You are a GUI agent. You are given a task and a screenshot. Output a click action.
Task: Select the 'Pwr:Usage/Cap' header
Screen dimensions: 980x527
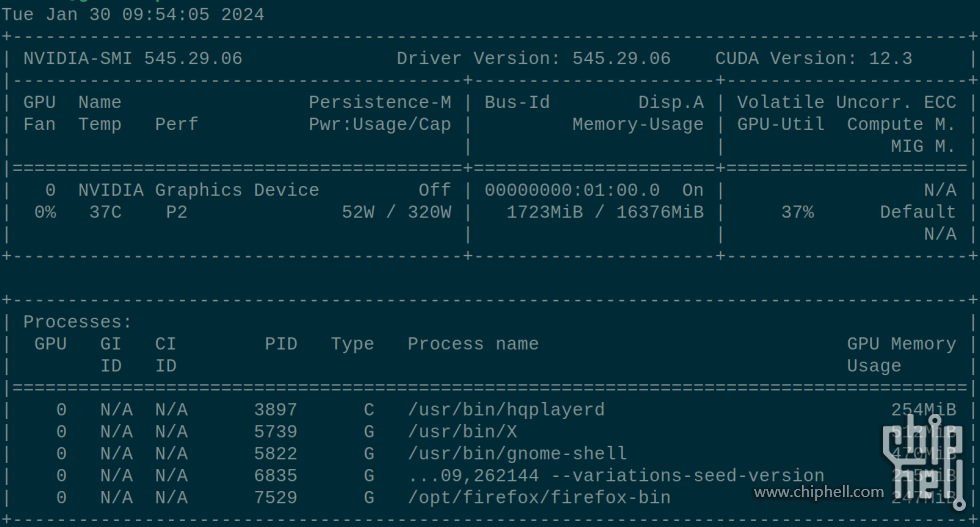[380, 124]
